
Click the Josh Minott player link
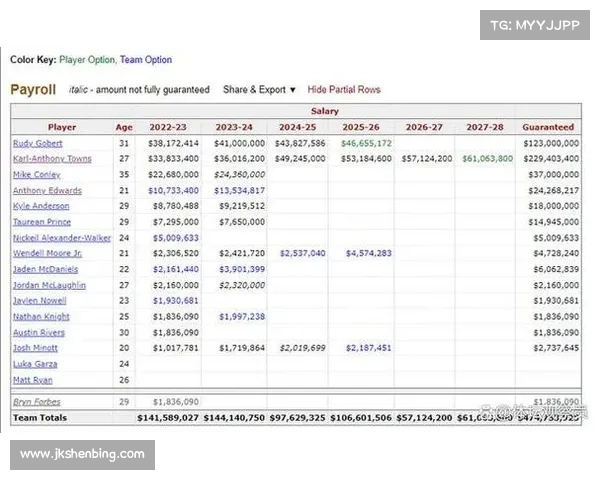pyautogui.click(x=35, y=348)
